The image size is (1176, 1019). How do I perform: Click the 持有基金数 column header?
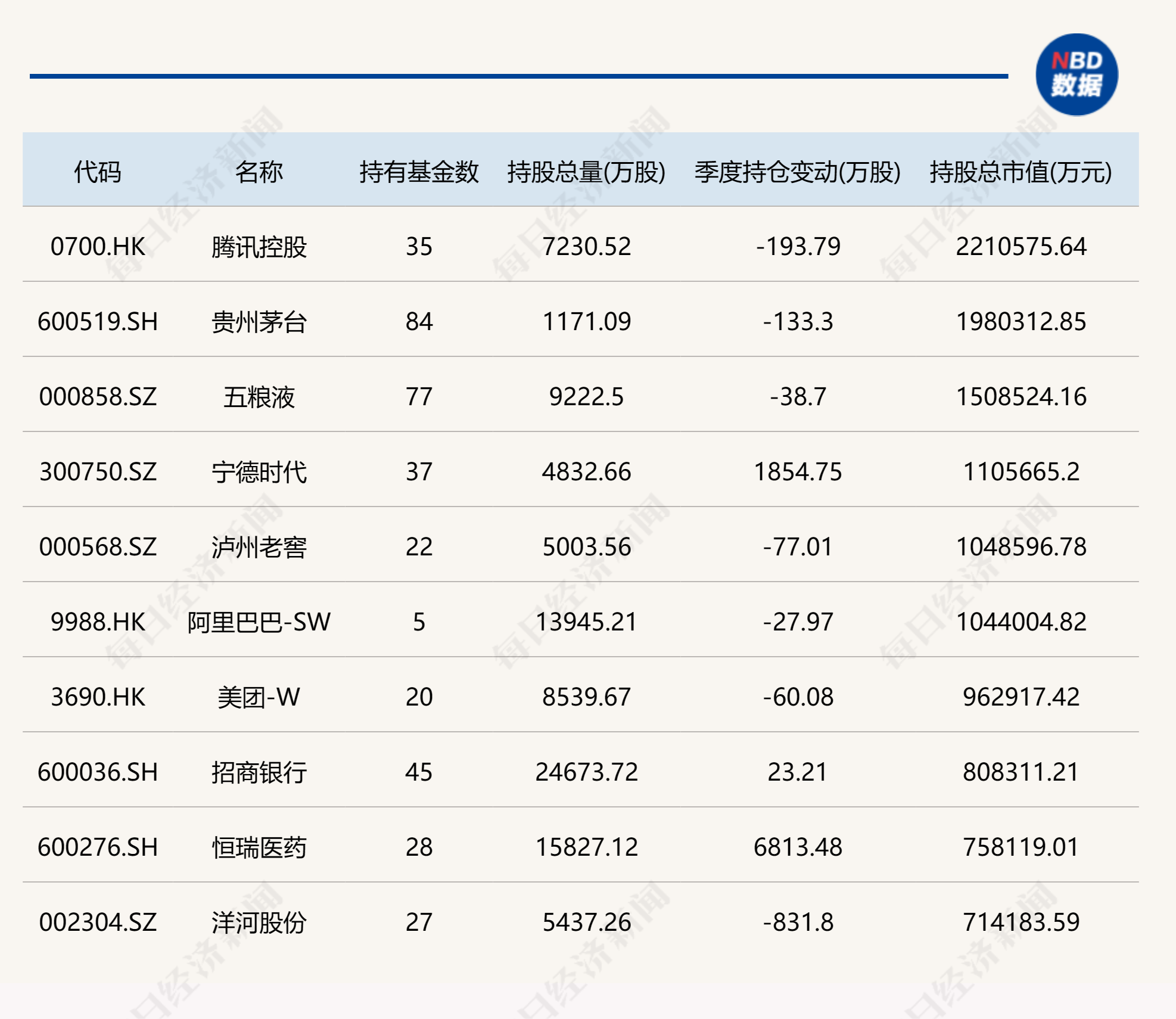coord(419,172)
